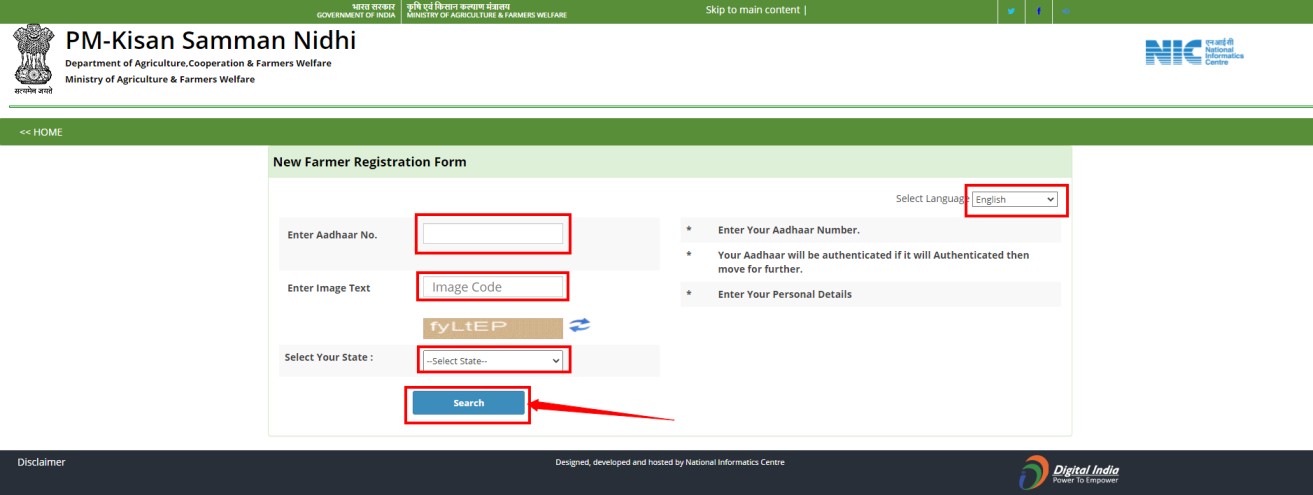
Task: Click the Digital India logo in footer
Action: point(1069,472)
